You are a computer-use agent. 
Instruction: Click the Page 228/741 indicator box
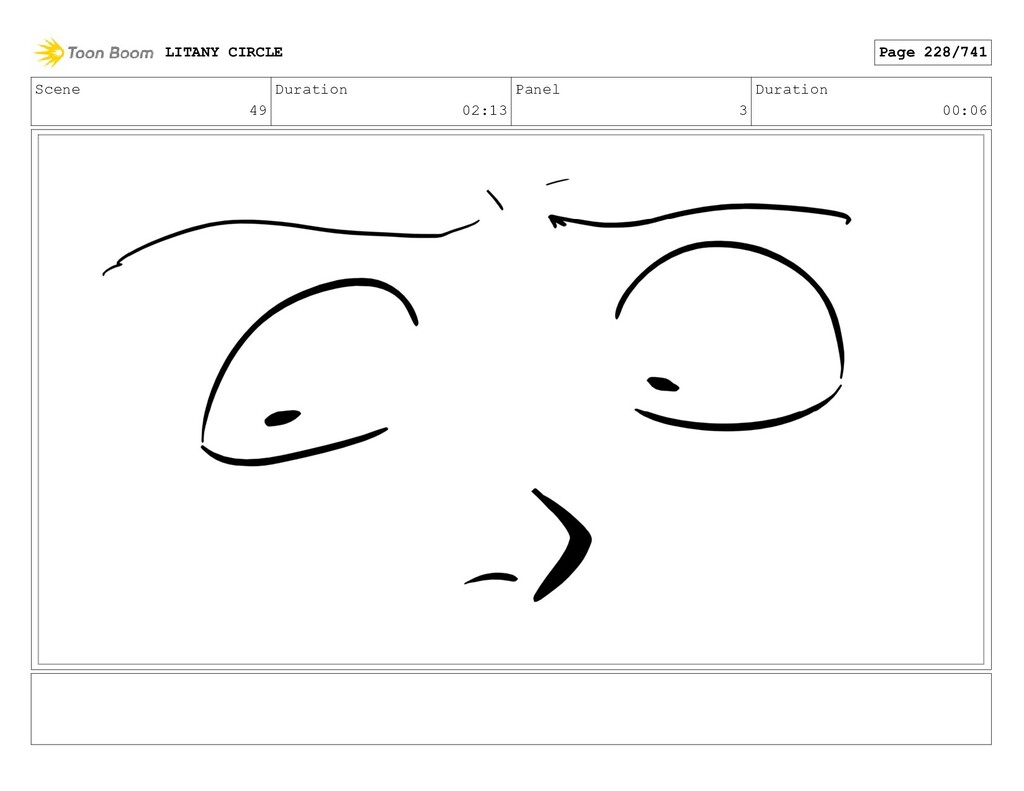[x=933, y=52]
